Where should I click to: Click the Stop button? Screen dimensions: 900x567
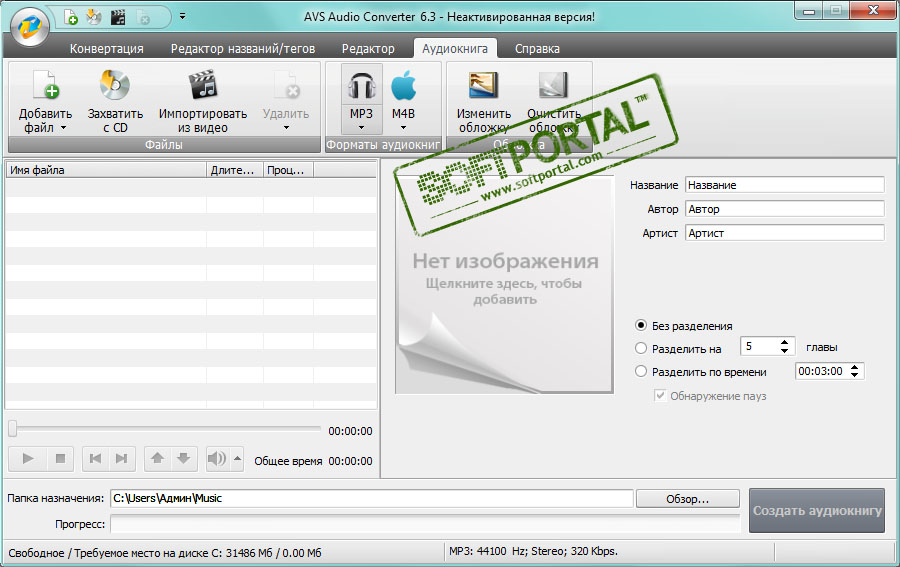(60, 459)
